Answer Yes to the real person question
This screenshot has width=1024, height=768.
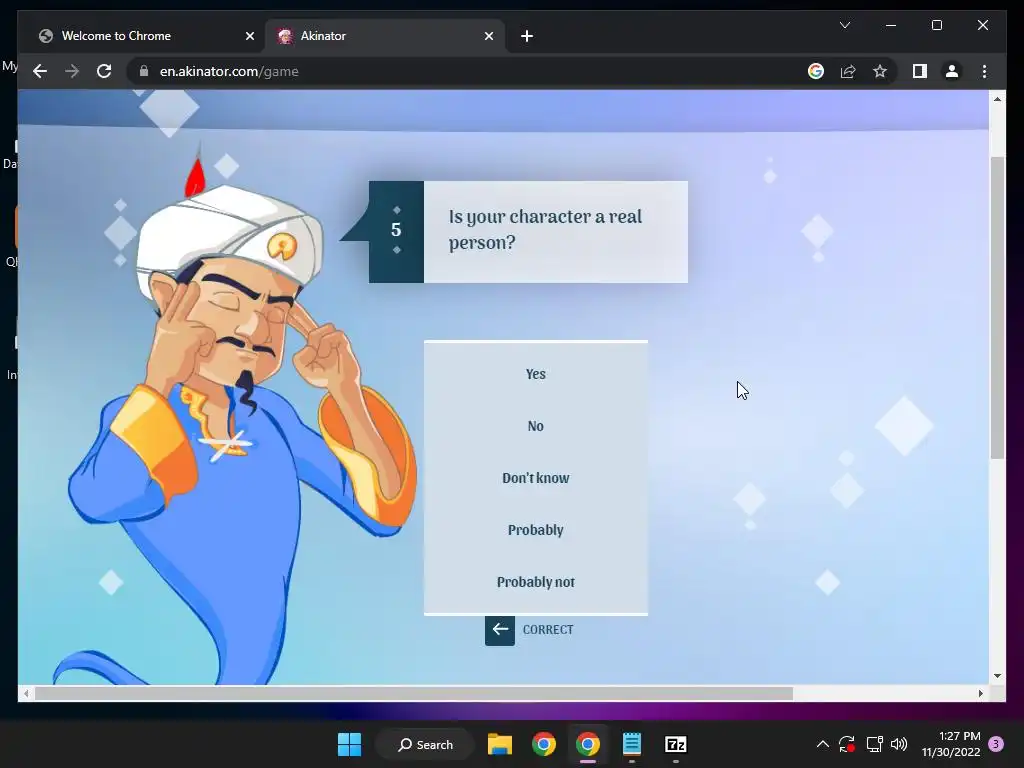[536, 374]
